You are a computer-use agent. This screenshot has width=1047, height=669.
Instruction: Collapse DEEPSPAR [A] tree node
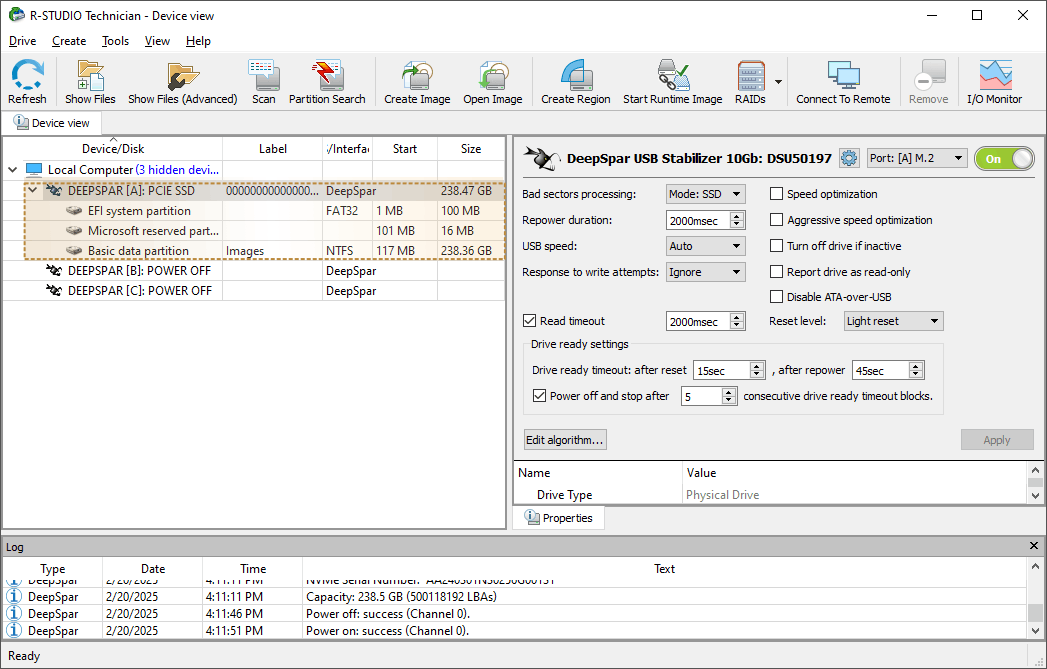32,190
